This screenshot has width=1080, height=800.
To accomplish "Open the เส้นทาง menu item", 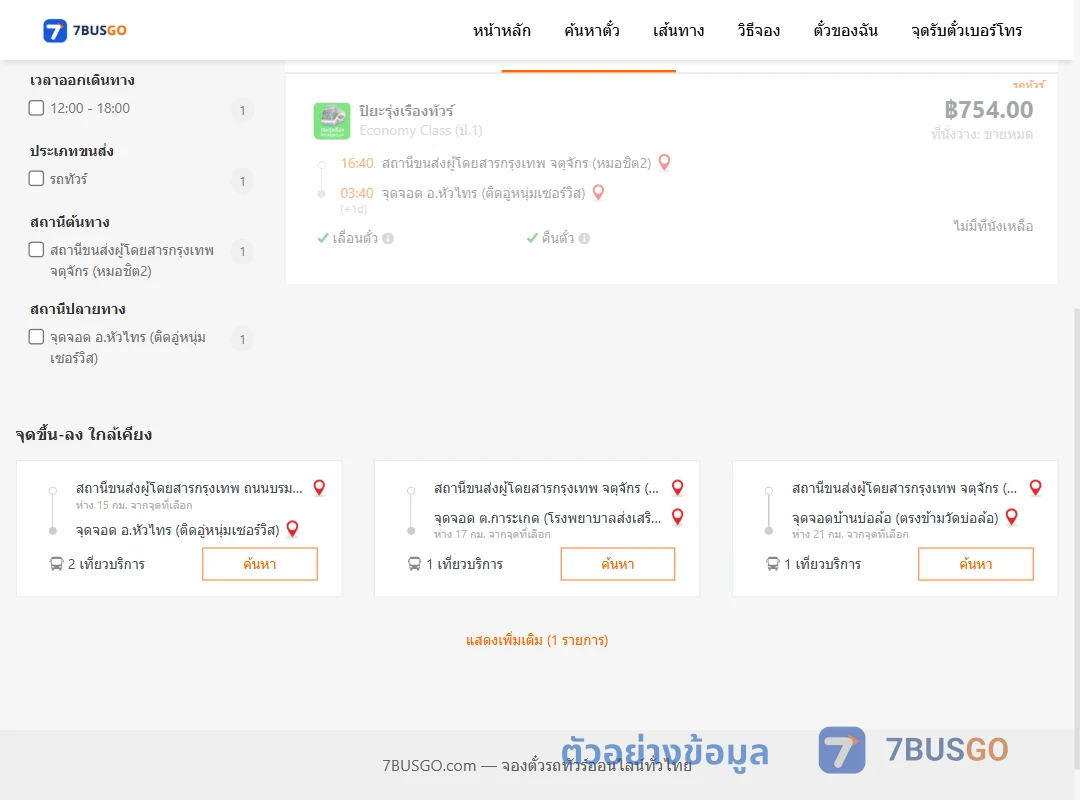I will tap(678, 31).
